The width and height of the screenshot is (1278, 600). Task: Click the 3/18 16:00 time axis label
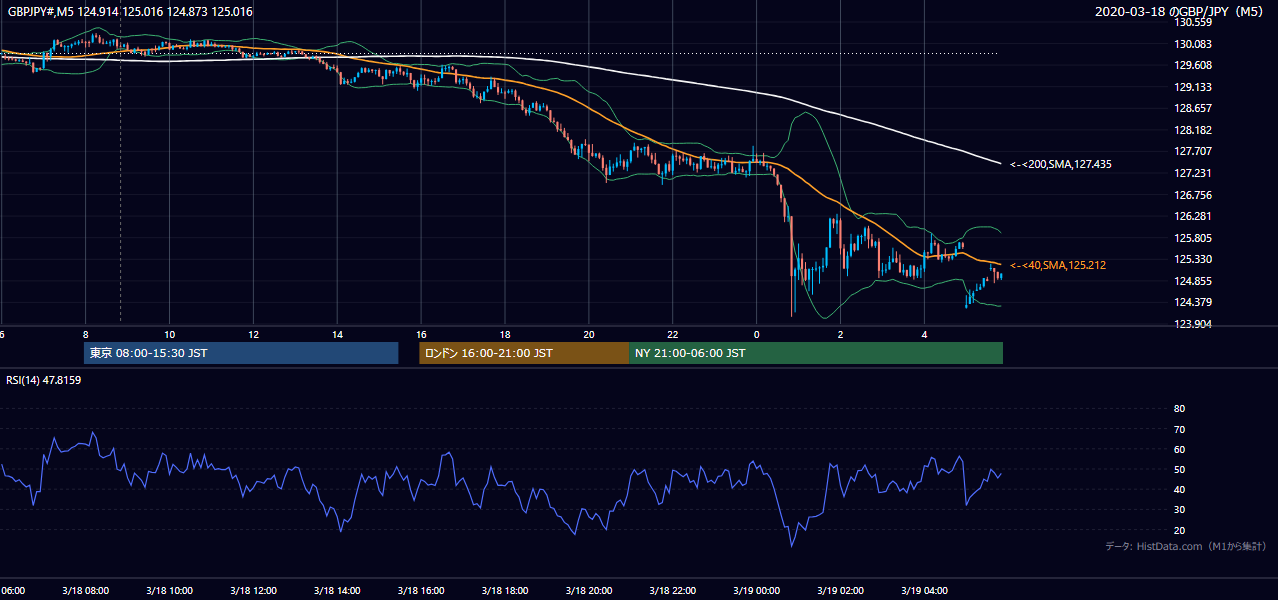click(420, 591)
